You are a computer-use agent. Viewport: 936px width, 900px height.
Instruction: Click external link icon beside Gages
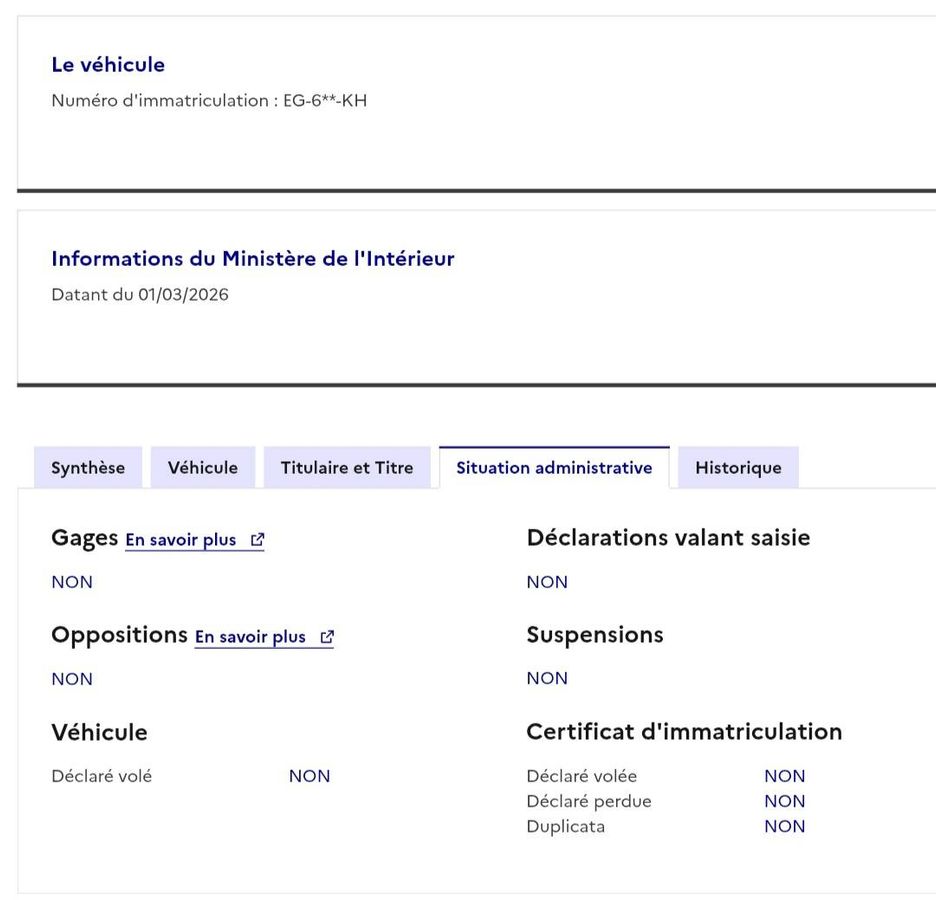click(258, 540)
